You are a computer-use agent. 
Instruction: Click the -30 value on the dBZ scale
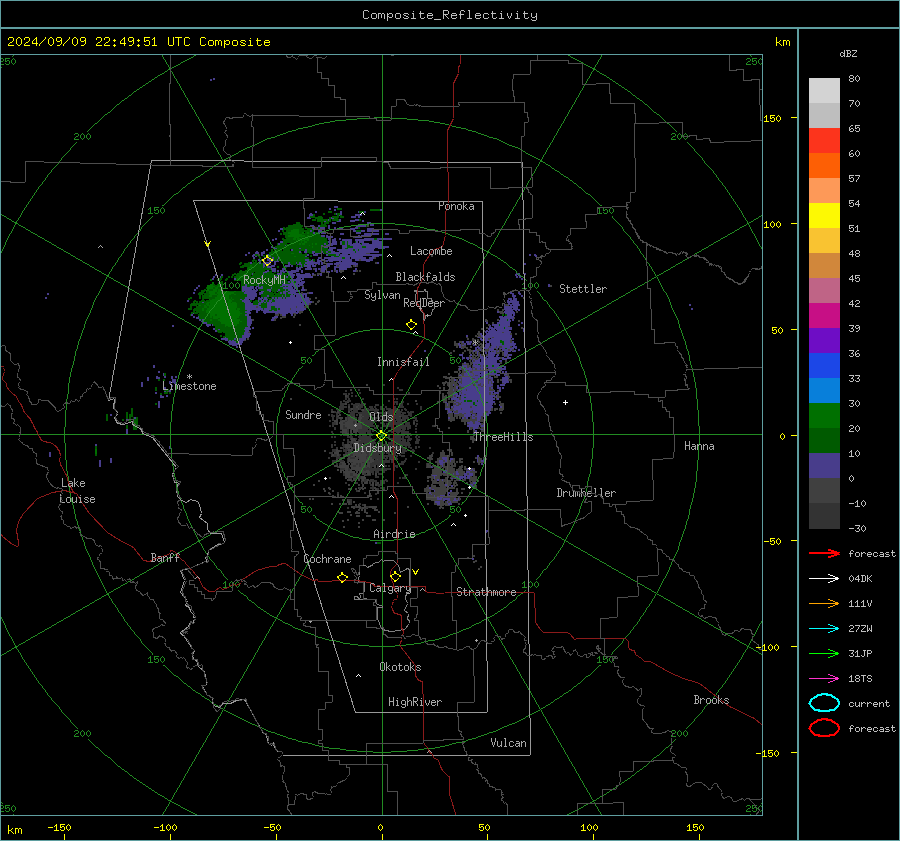[x=857, y=528]
